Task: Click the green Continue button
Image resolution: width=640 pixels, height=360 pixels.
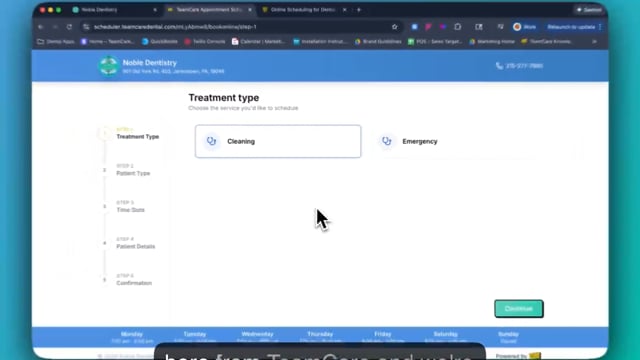Action: (x=519, y=309)
